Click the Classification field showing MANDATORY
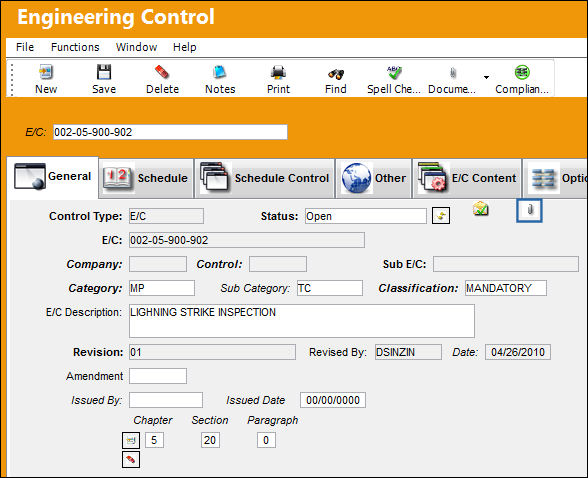588x478 pixels. [x=506, y=288]
